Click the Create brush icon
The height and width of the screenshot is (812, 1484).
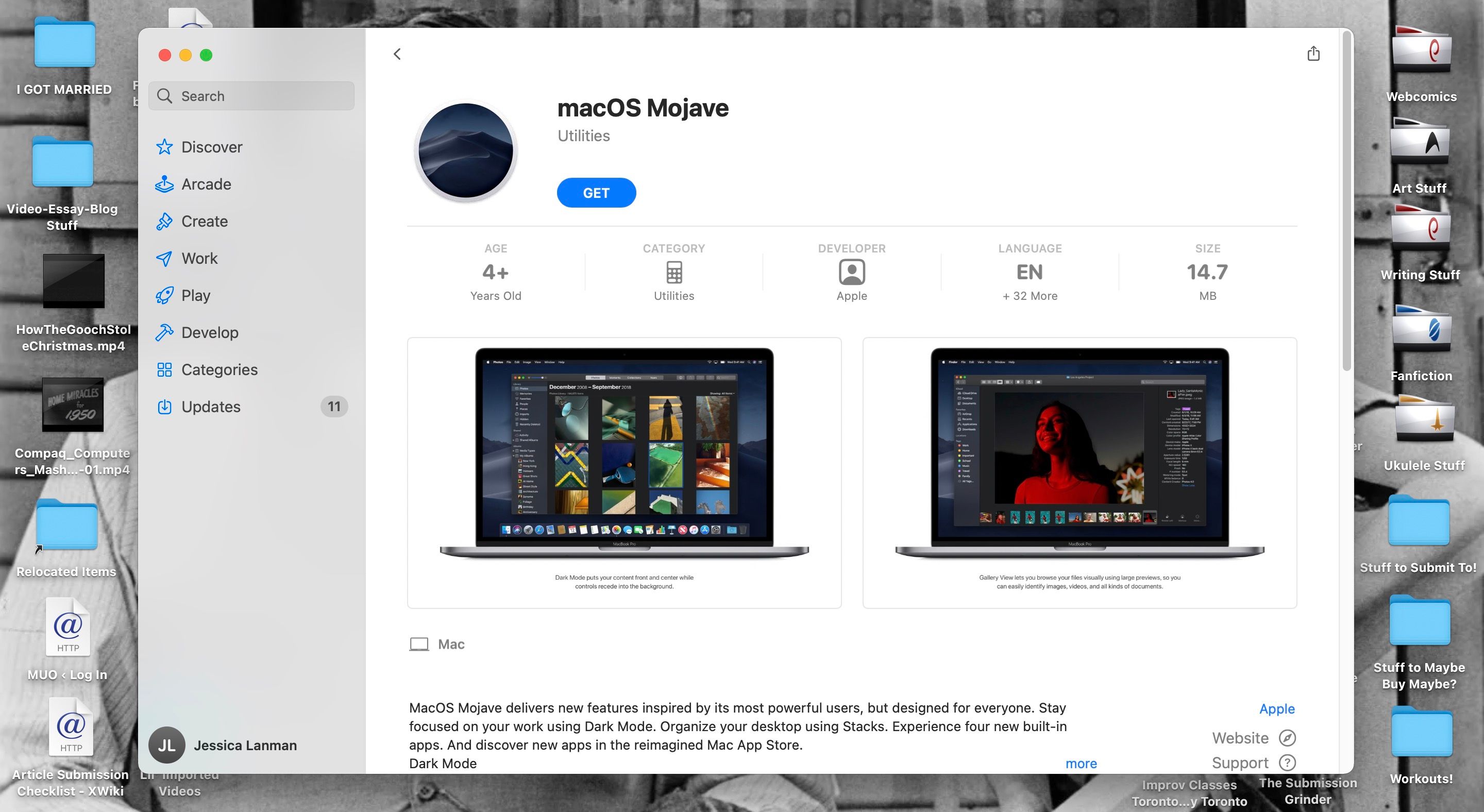tap(164, 221)
